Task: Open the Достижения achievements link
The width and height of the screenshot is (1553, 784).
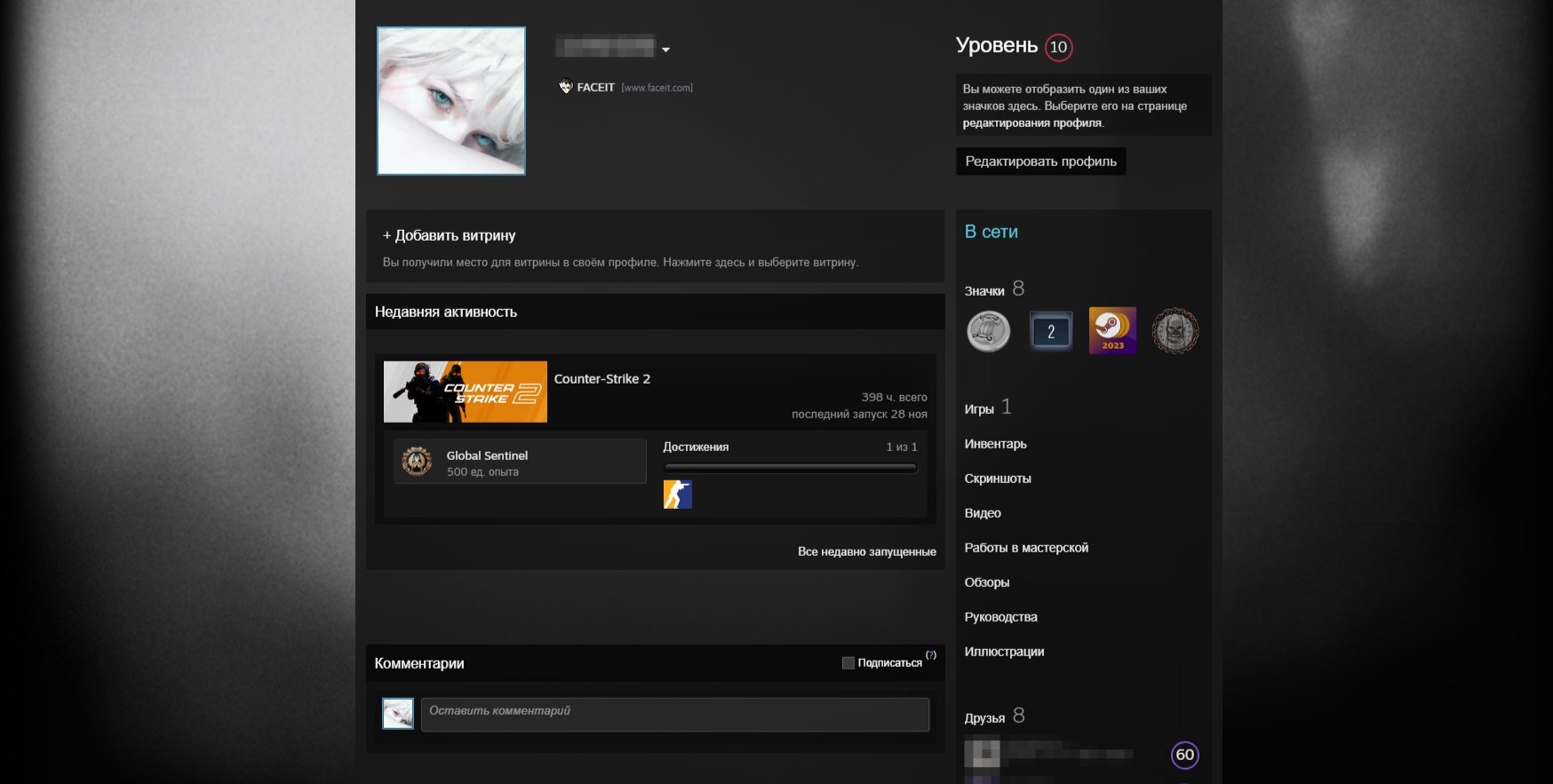Action: point(696,447)
